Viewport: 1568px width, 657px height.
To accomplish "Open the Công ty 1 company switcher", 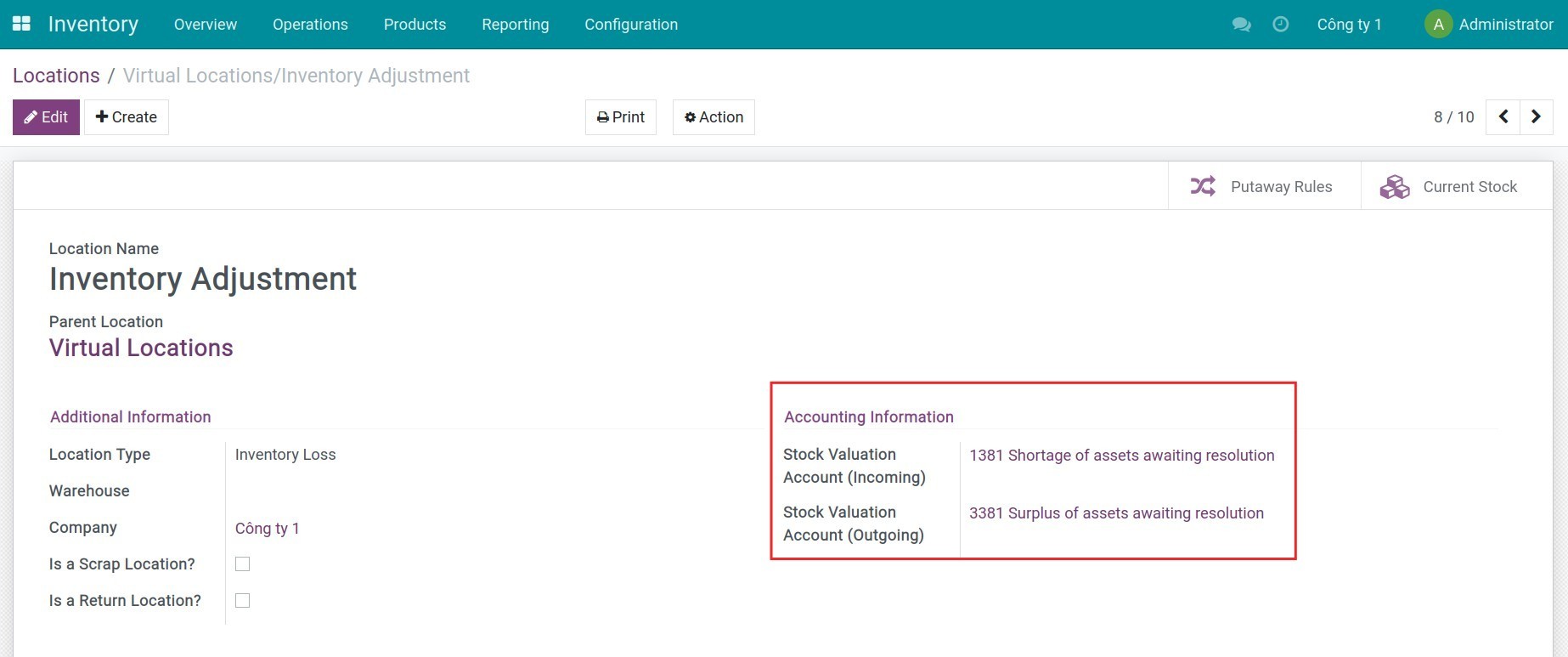I will click(x=1348, y=25).
